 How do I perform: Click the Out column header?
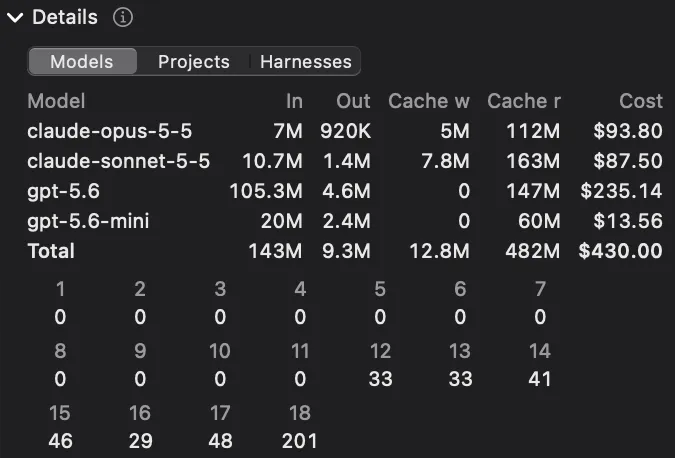pyautogui.click(x=353, y=102)
